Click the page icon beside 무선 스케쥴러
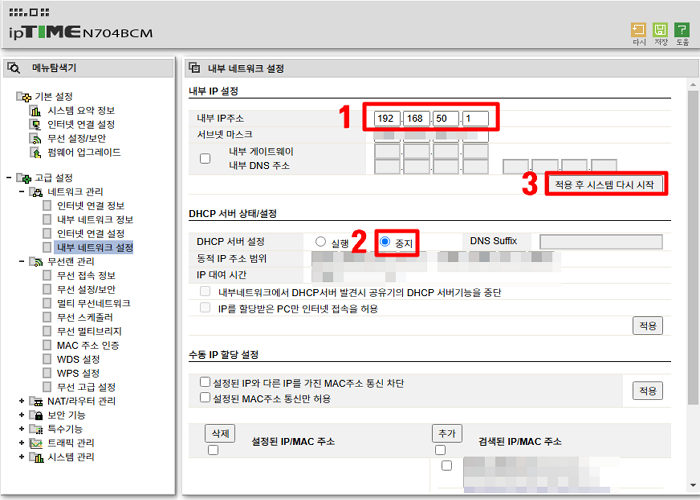The width and height of the screenshot is (700, 500). [47, 317]
